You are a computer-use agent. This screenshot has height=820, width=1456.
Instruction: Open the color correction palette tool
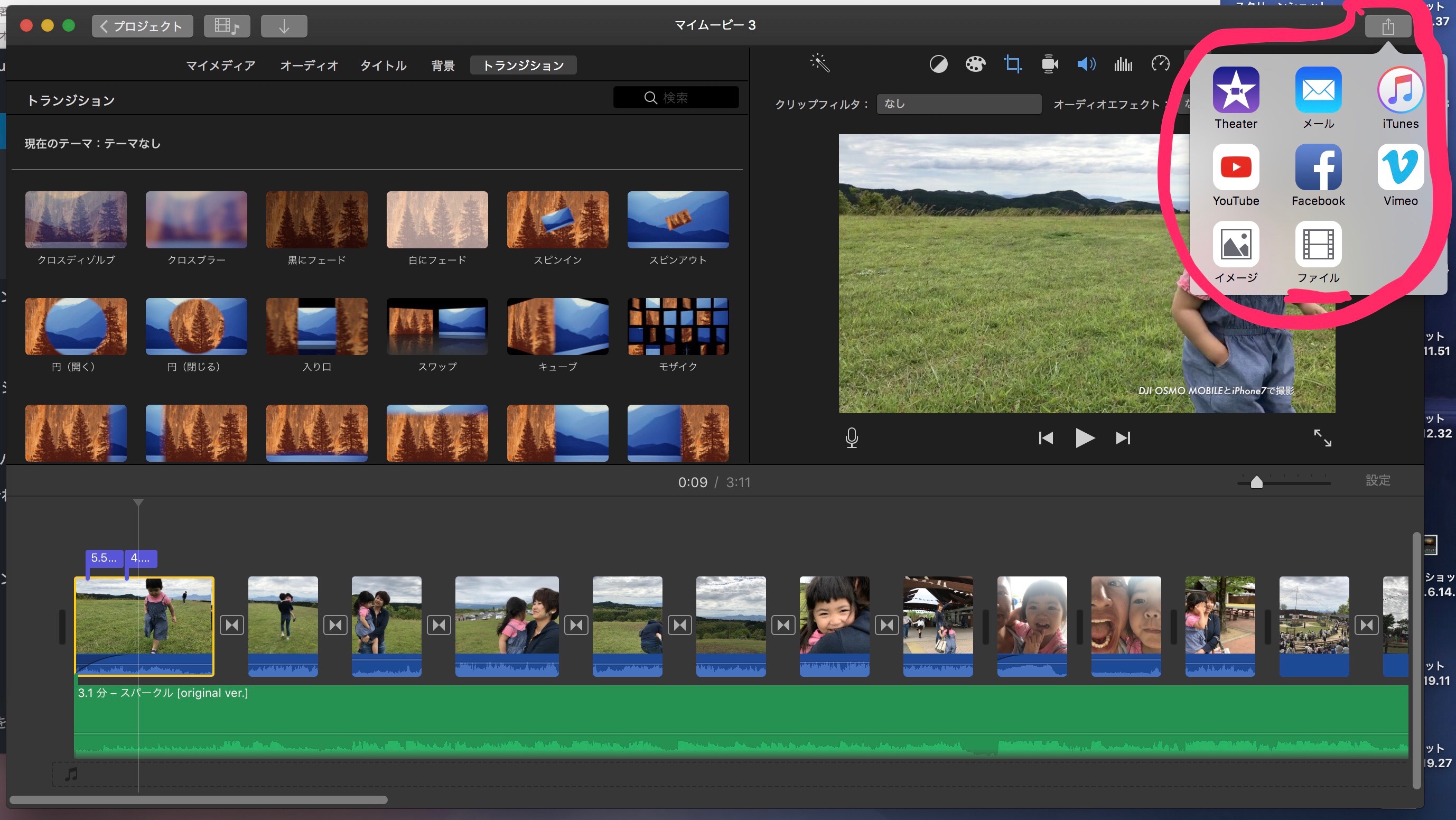tap(975, 64)
